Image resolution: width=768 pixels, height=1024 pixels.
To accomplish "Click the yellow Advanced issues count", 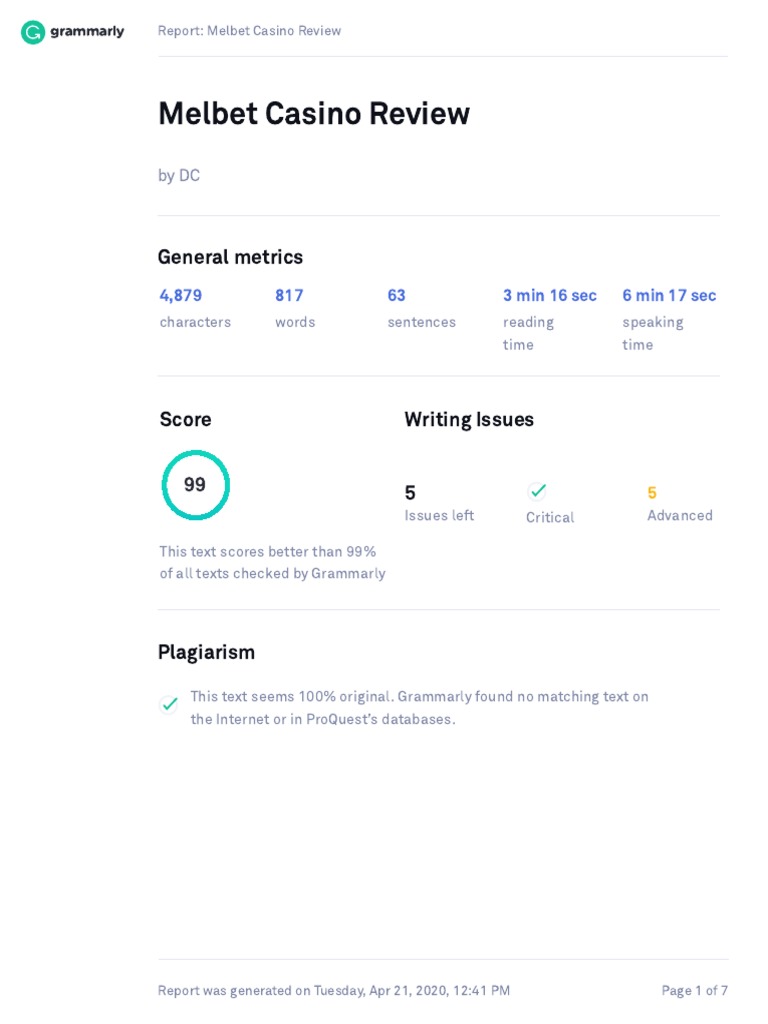I will point(652,492).
